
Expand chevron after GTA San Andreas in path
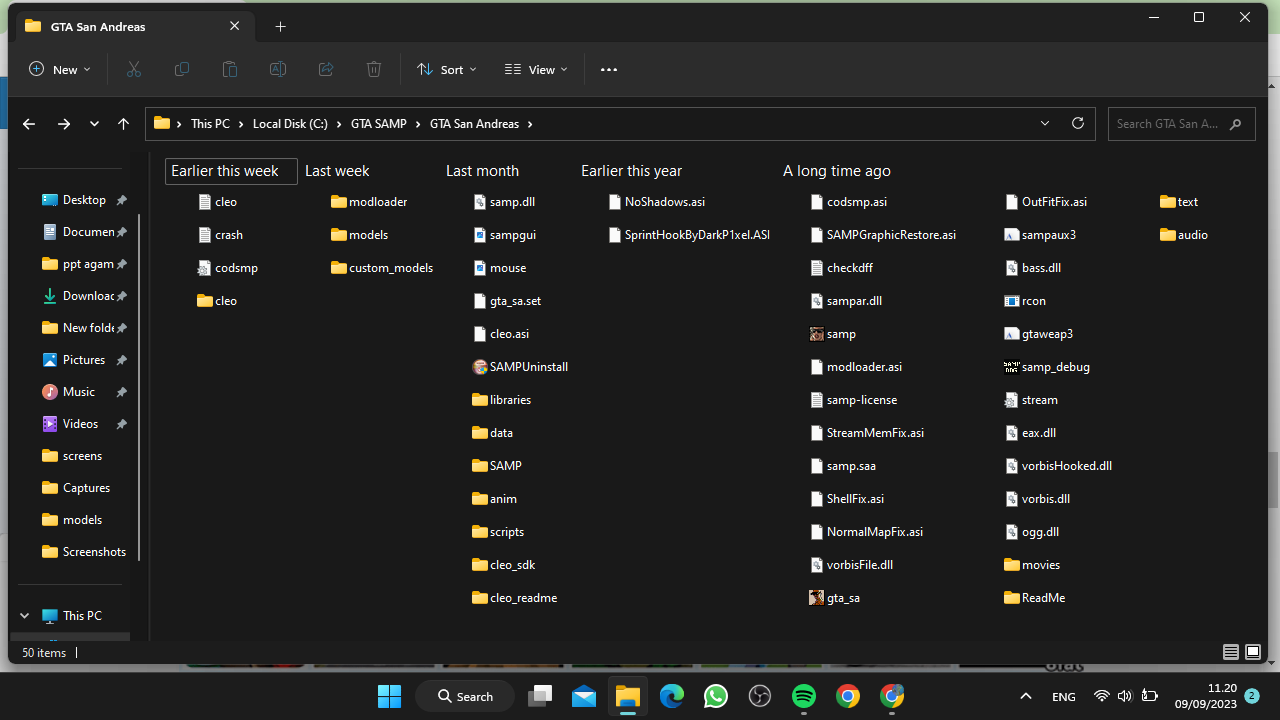coord(530,124)
